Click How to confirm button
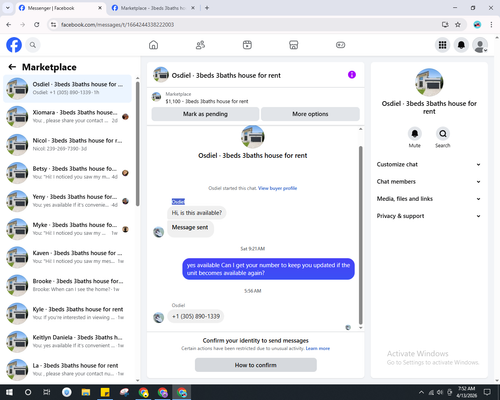500x400 pixels. tap(256, 365)
